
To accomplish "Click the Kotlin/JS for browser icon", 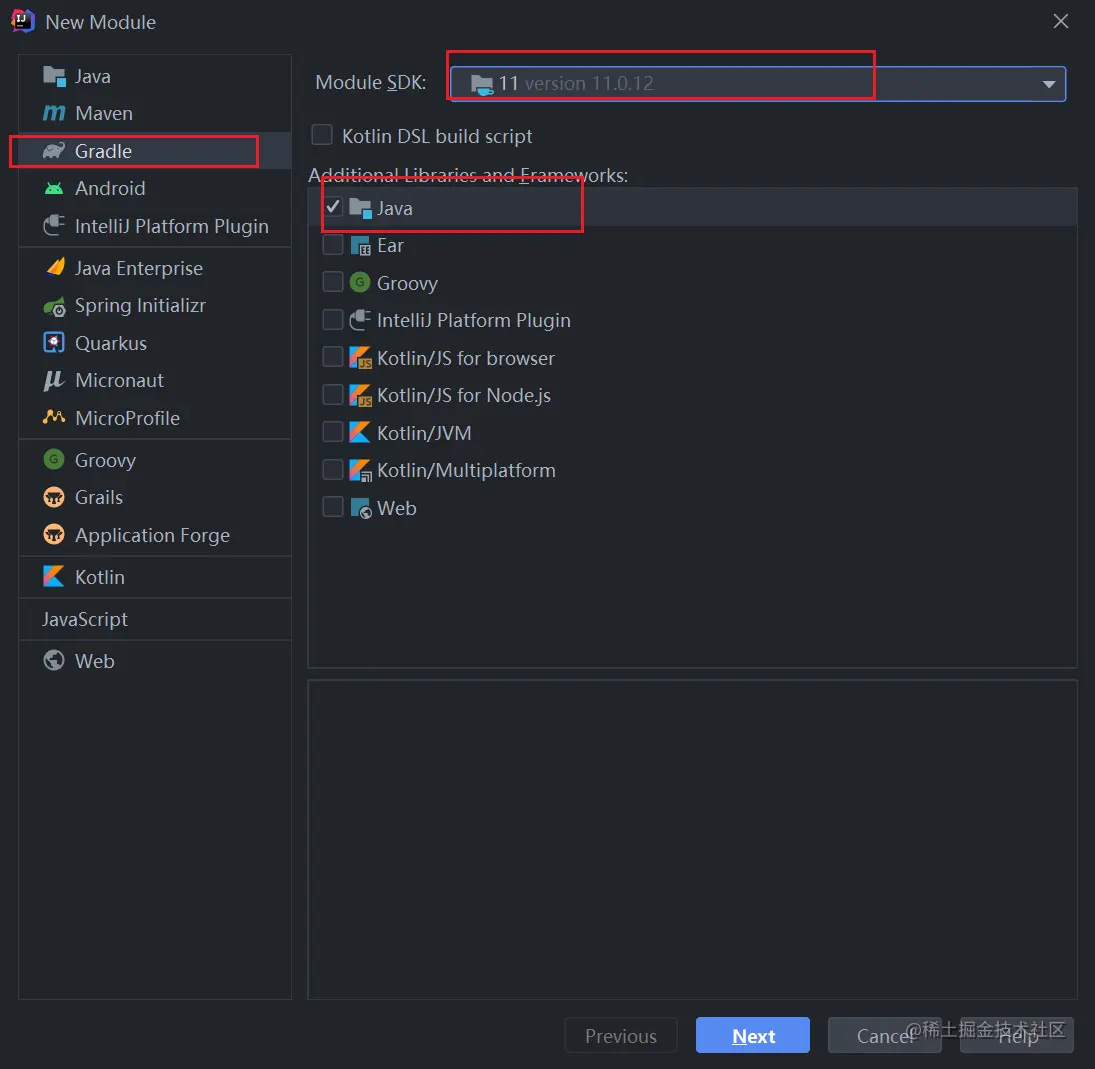I will click(360, 357).
